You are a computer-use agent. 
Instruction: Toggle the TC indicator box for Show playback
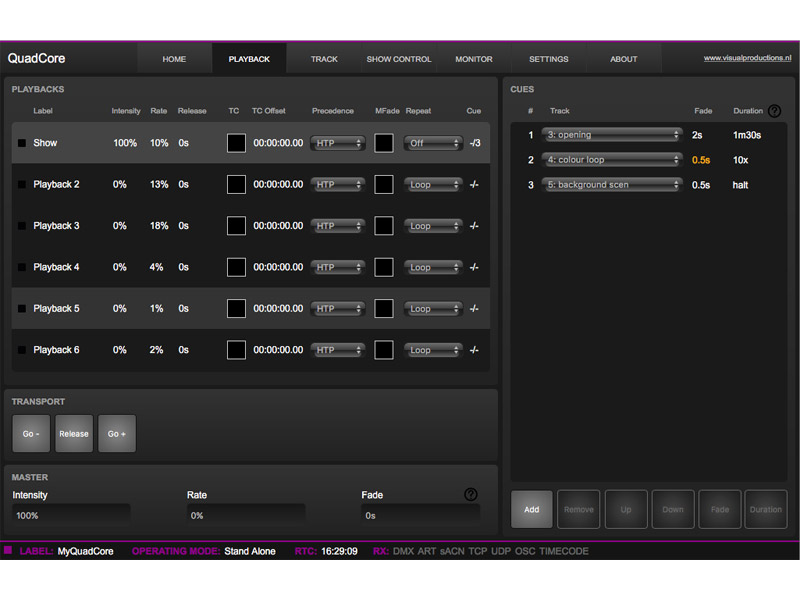point(236,142)
